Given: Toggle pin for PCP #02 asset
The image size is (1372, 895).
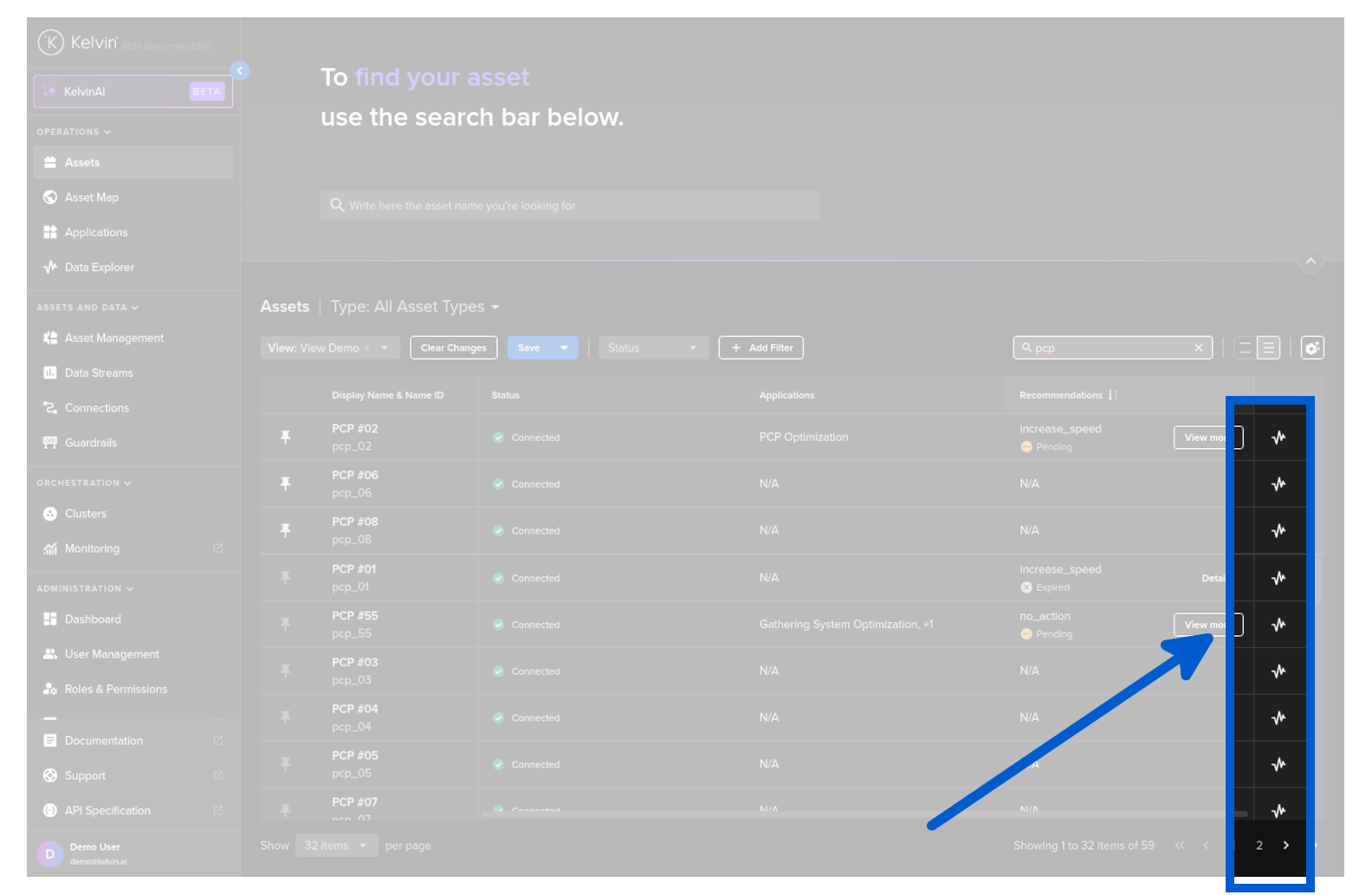Looking at the screenshot, I should point(285,438).
